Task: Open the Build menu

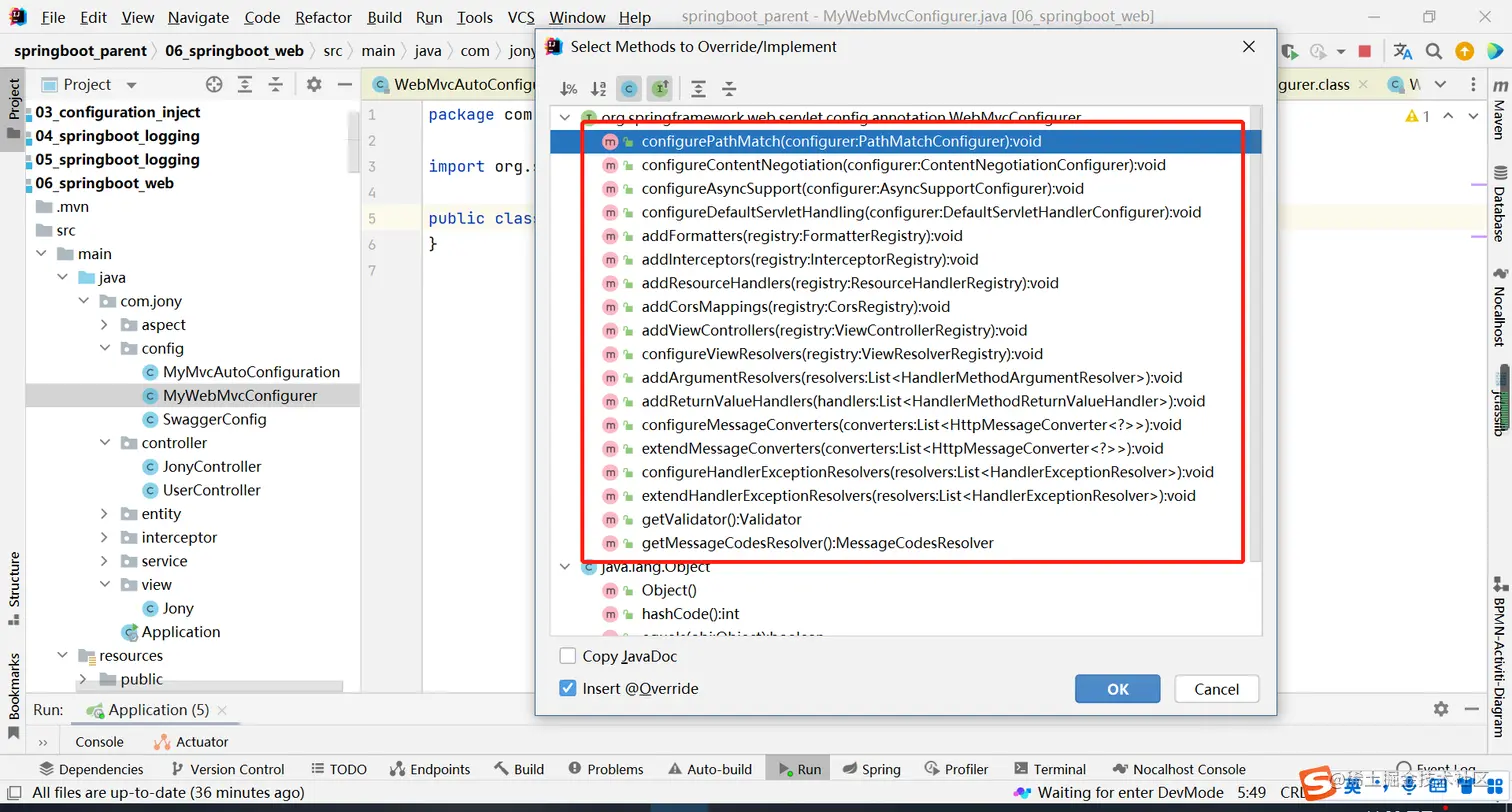Action: (385, 17)
